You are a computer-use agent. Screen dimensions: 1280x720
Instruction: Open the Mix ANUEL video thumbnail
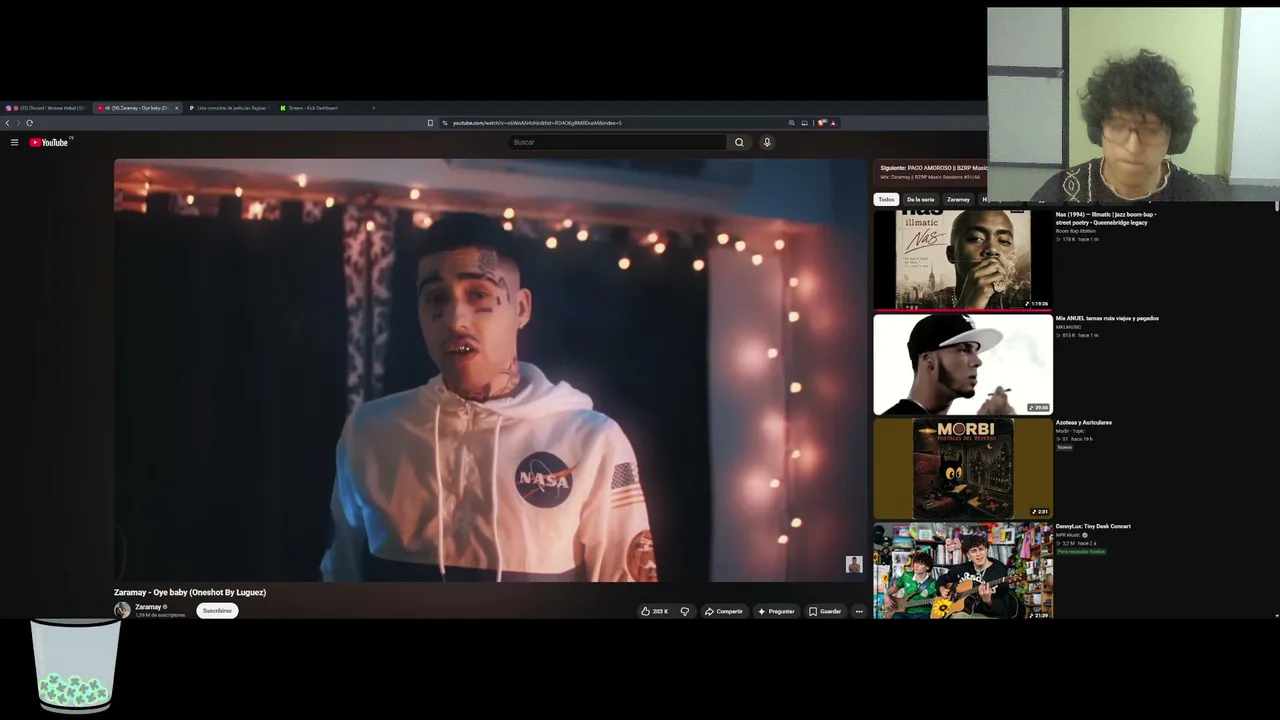pyautogui.click(x=963, y=364)
